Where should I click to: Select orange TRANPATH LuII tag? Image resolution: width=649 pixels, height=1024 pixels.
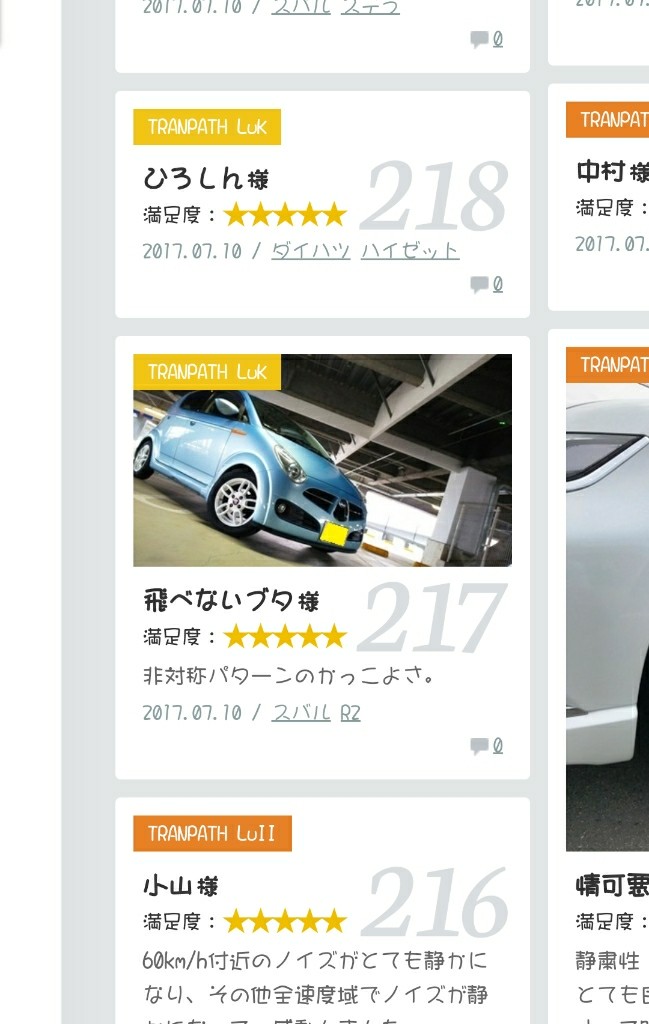(x=212, y=833)
